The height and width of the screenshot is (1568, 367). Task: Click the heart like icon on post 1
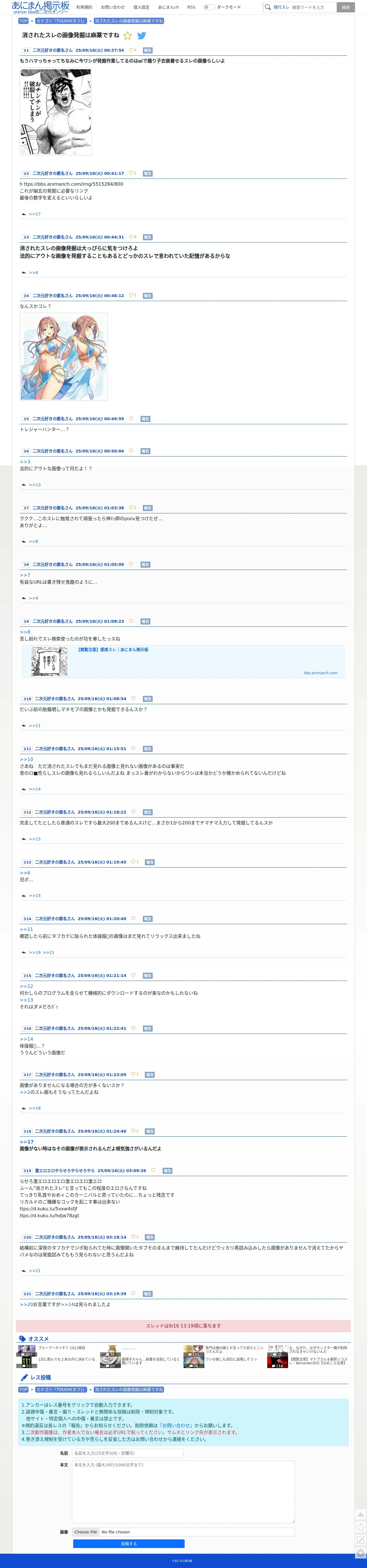131,50
